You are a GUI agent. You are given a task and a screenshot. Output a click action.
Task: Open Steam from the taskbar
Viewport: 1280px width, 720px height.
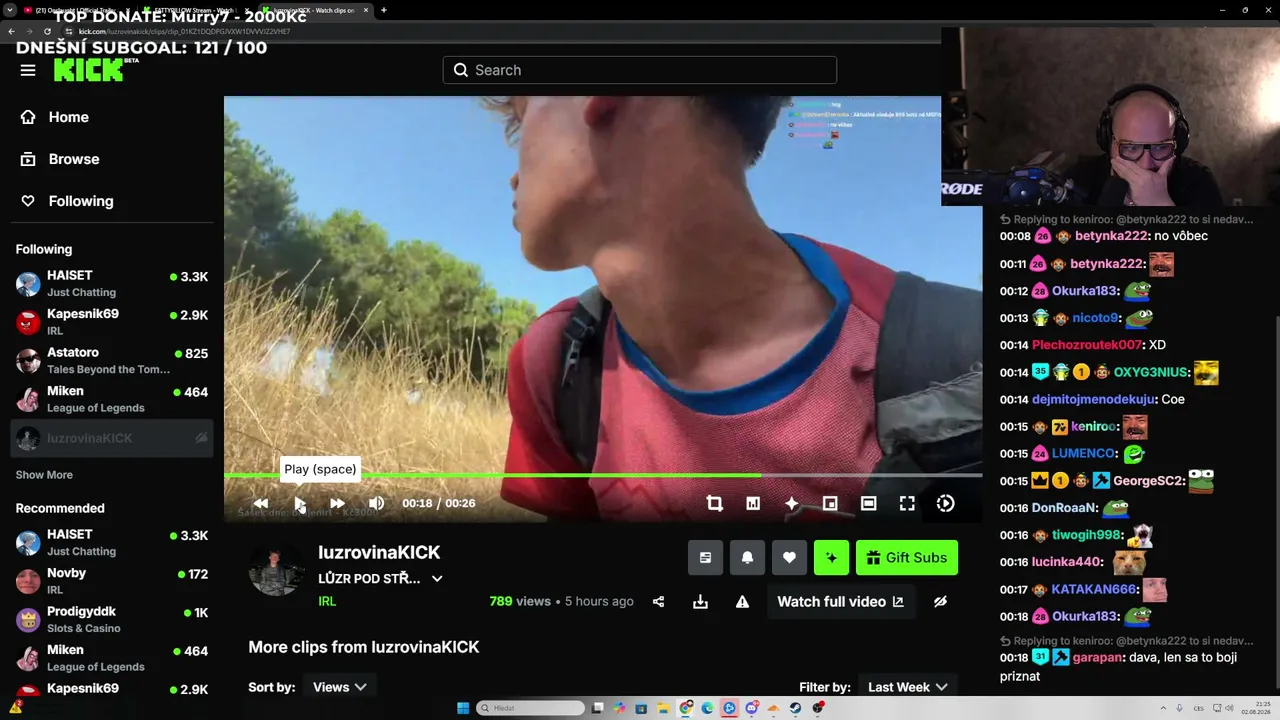795,708
